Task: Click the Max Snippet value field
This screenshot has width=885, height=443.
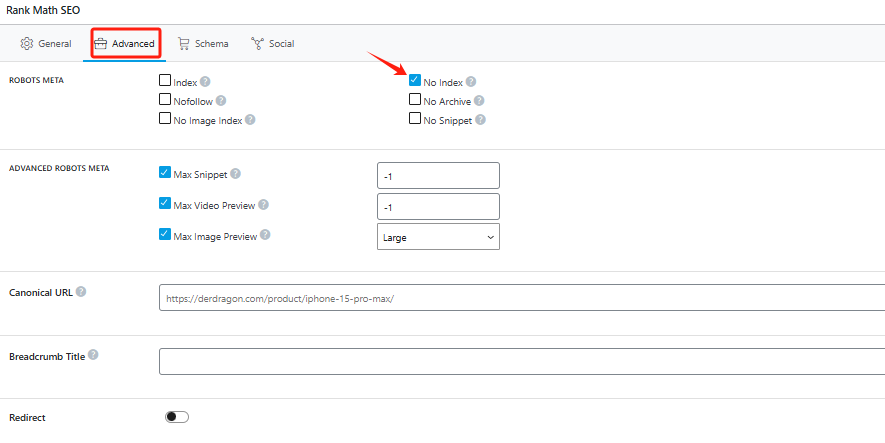Action: point(438,175)
